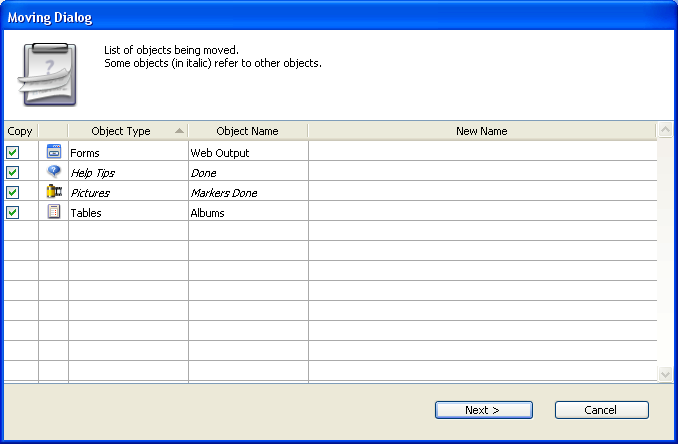Uncheck the Copy checkbox for Forms
The width and height of the screenshot is (678, 444).
[13, 153]
